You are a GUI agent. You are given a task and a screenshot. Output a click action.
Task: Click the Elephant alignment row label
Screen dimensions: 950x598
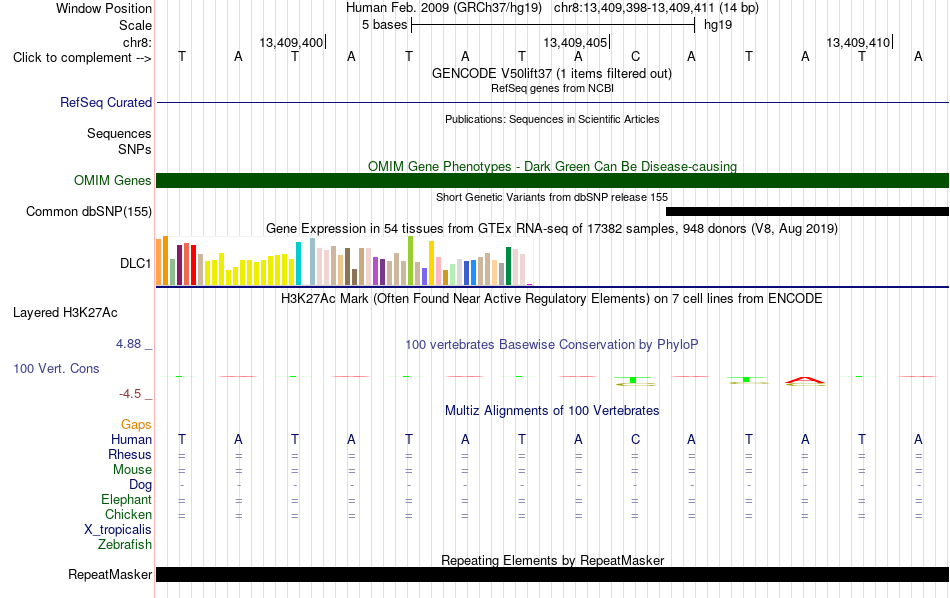pyautogui.click(x=126, y=499)
